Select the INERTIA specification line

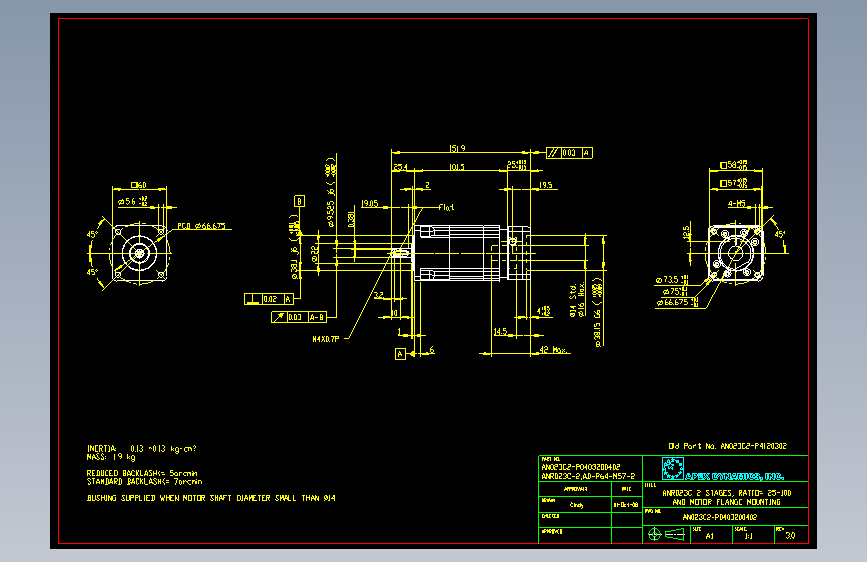[142, 449]
